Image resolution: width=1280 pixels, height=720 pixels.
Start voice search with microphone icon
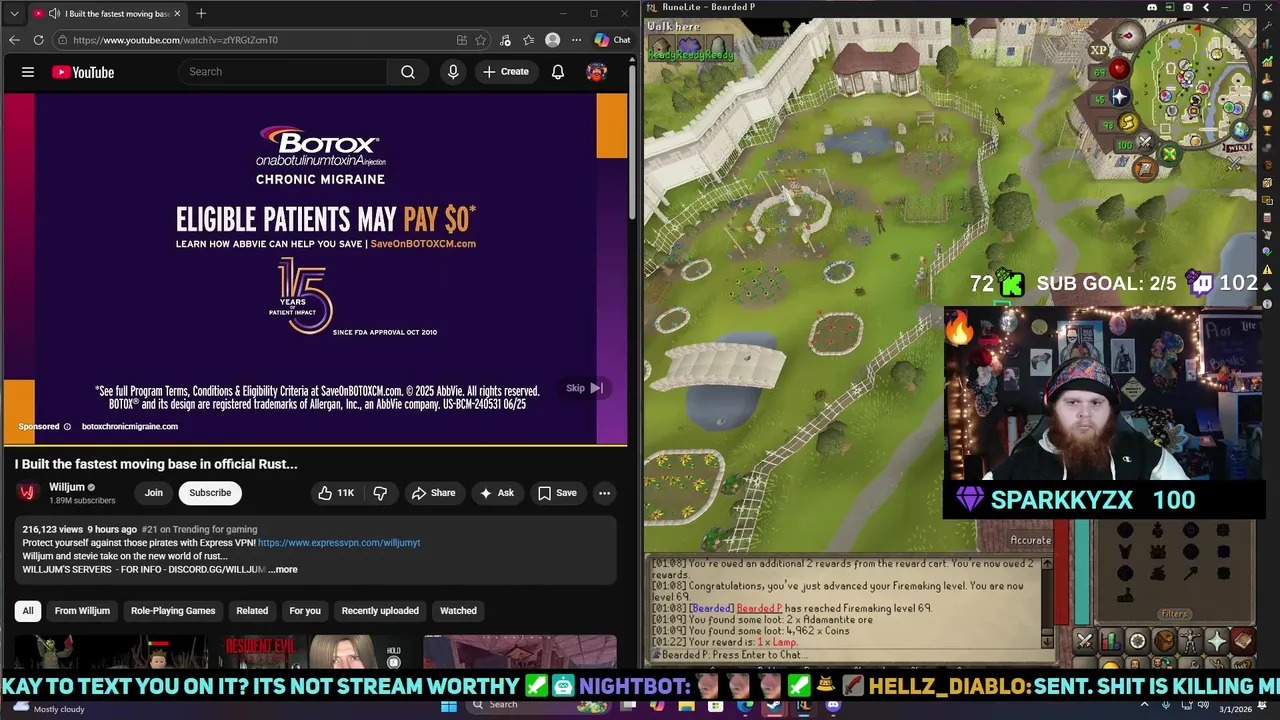point(453,72)
